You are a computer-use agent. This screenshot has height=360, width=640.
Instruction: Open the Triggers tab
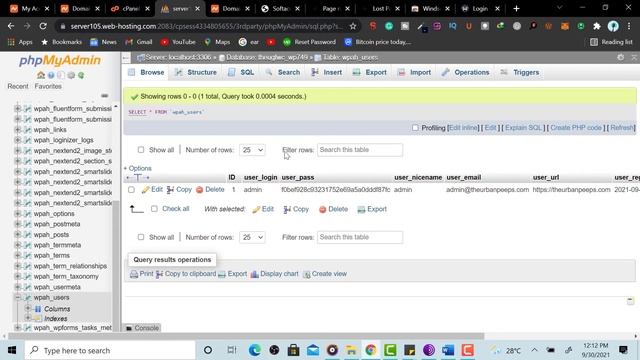(520, 72)
